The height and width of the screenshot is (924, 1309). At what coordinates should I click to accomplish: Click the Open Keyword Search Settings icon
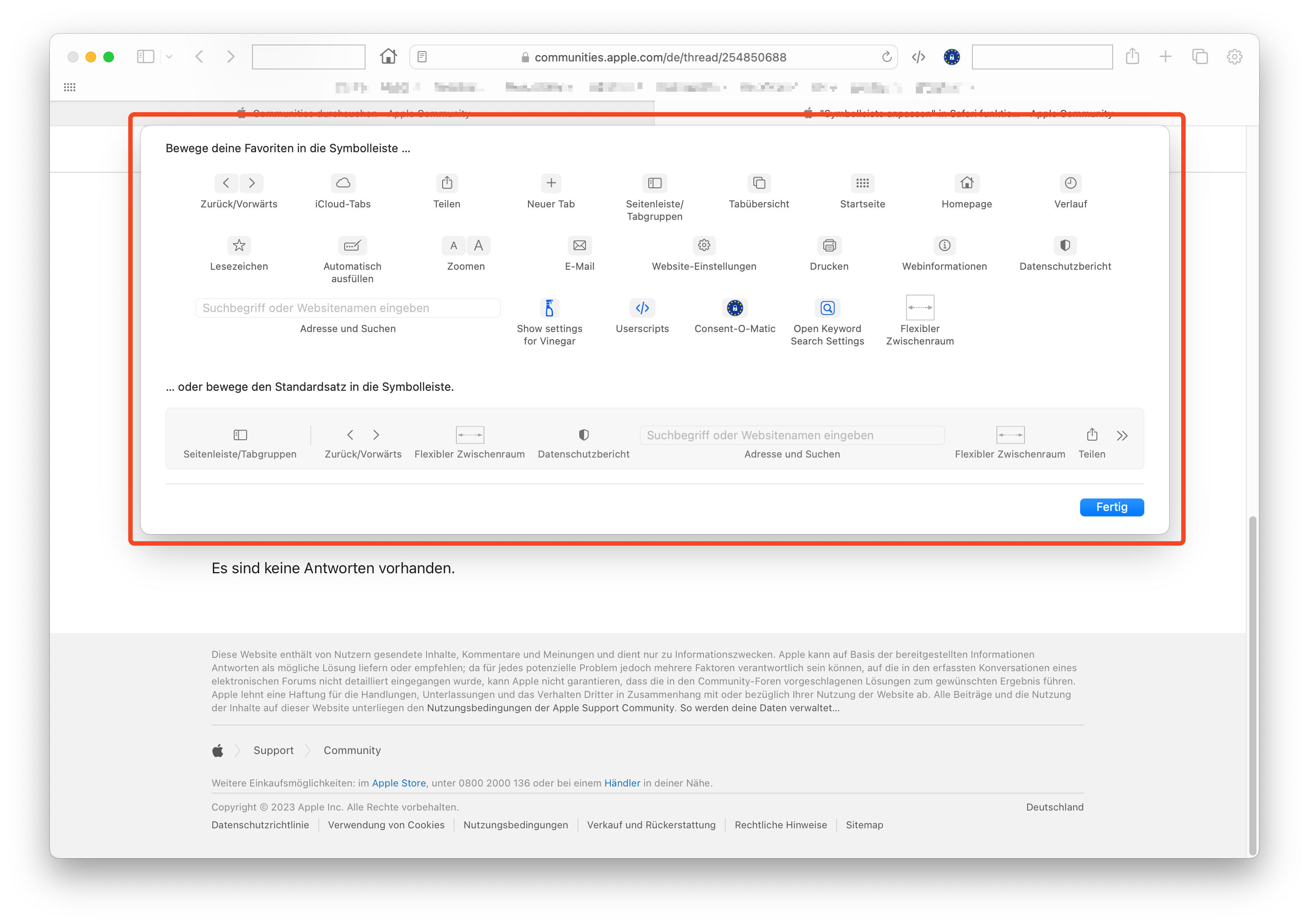[827, 308]
